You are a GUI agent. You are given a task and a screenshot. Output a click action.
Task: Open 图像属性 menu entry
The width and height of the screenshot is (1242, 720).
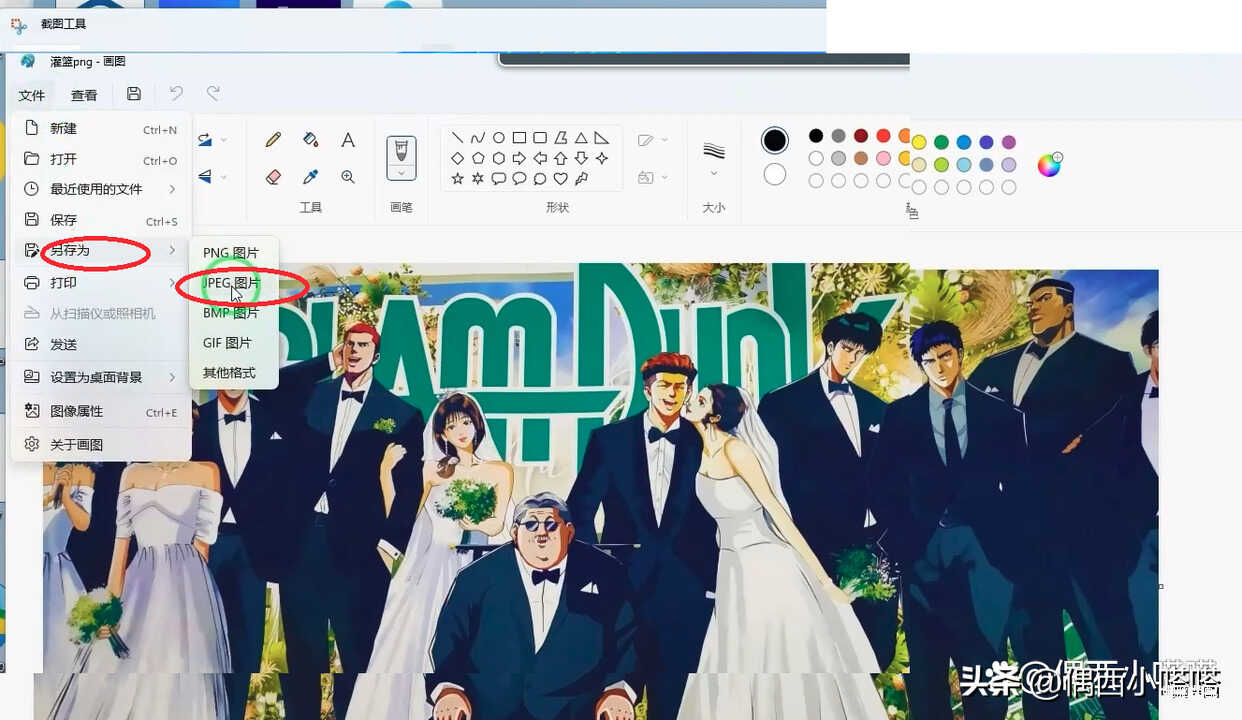[100, 411]
